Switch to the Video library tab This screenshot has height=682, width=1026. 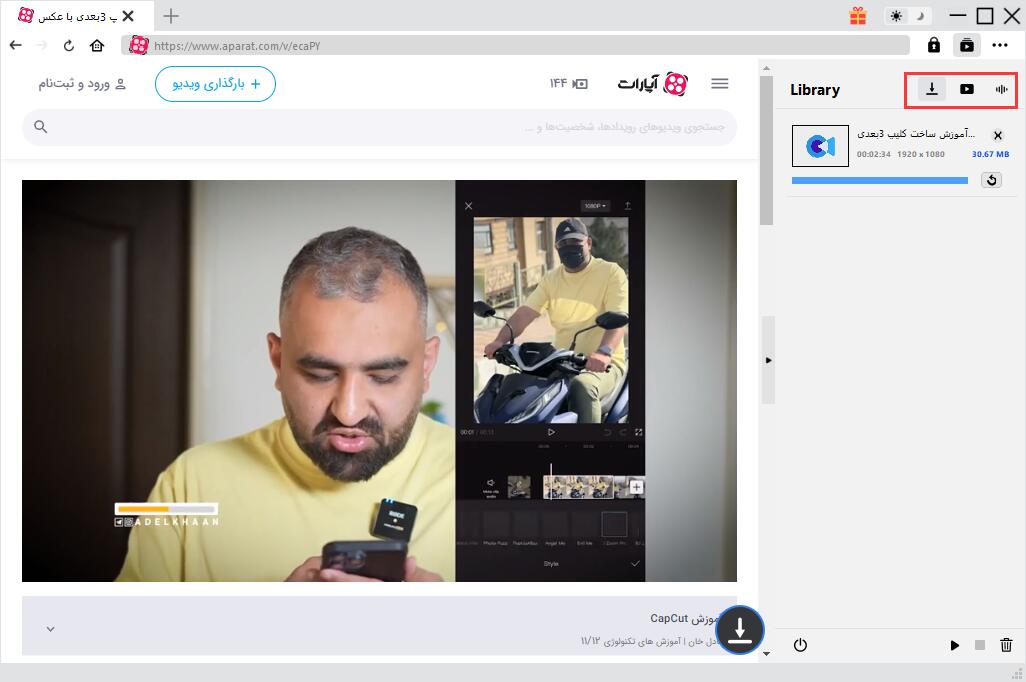coord(966,89)
